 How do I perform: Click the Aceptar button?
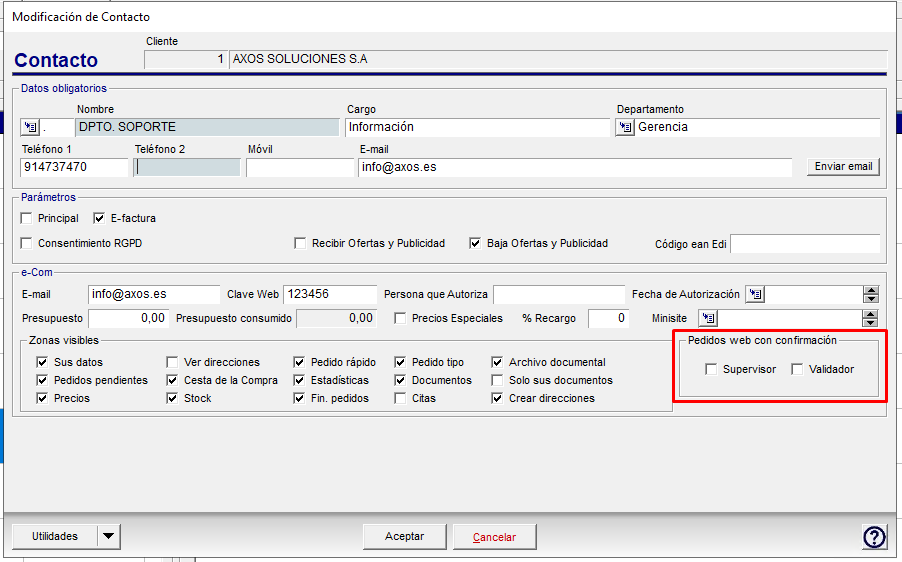coord(404,537)
